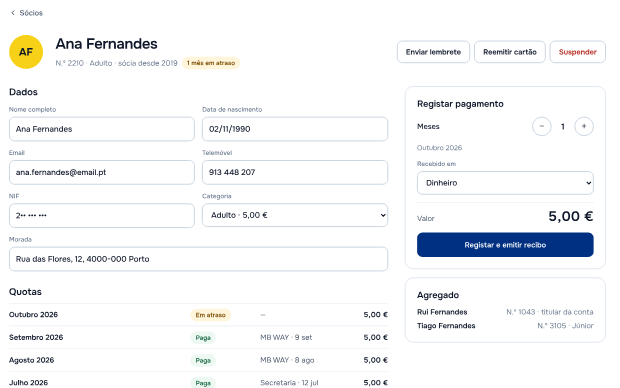Suspend member with Suspender button
The height and width of the screenshot is (388, 620).
(x=577, y=52)
